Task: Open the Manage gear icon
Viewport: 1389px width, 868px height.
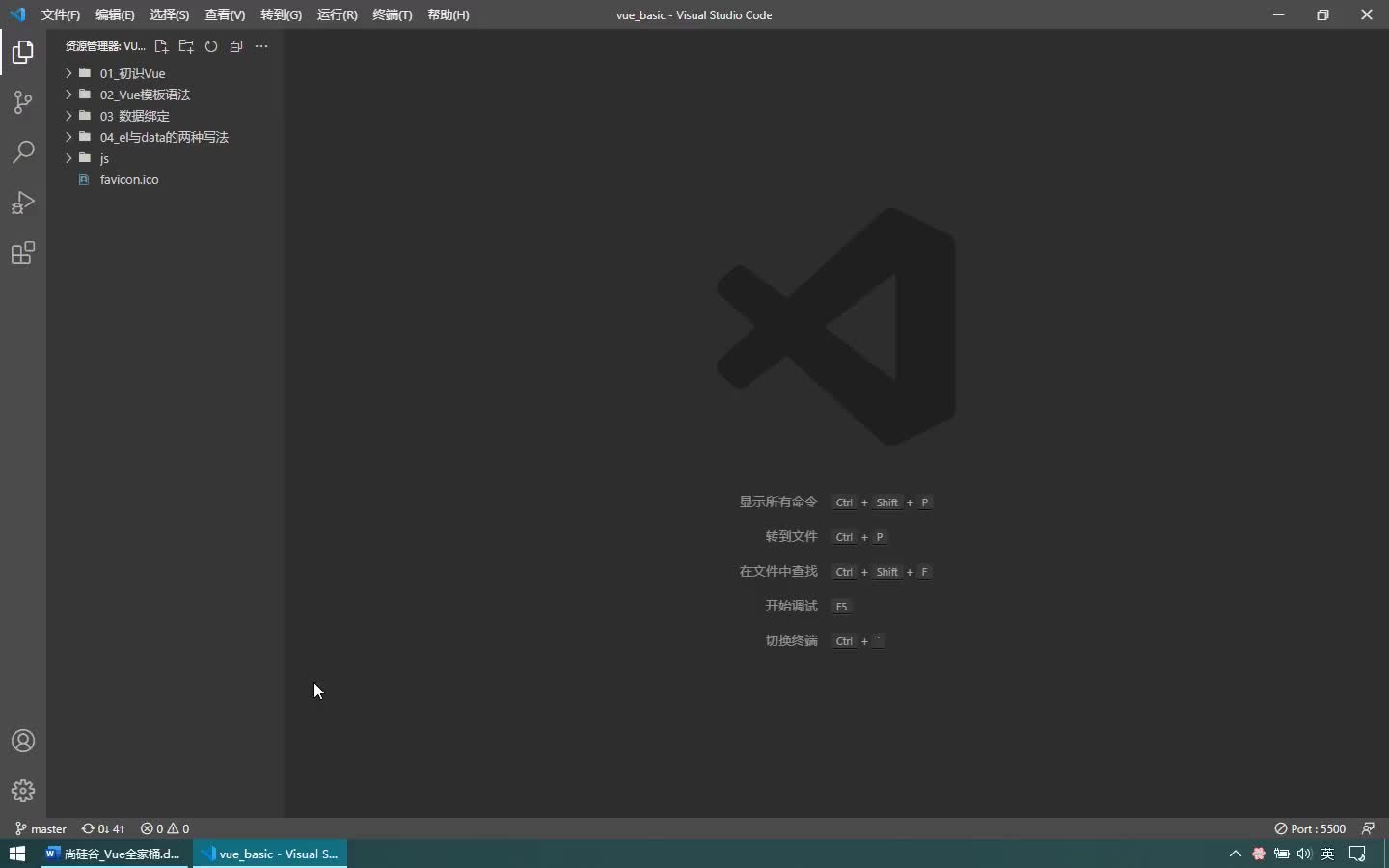Action: tap(23, 791)
